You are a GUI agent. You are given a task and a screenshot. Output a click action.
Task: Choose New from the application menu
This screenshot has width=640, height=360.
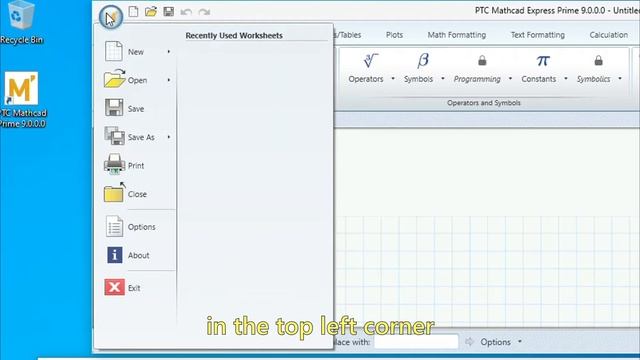pyautogui.click(x=137, y=52)
